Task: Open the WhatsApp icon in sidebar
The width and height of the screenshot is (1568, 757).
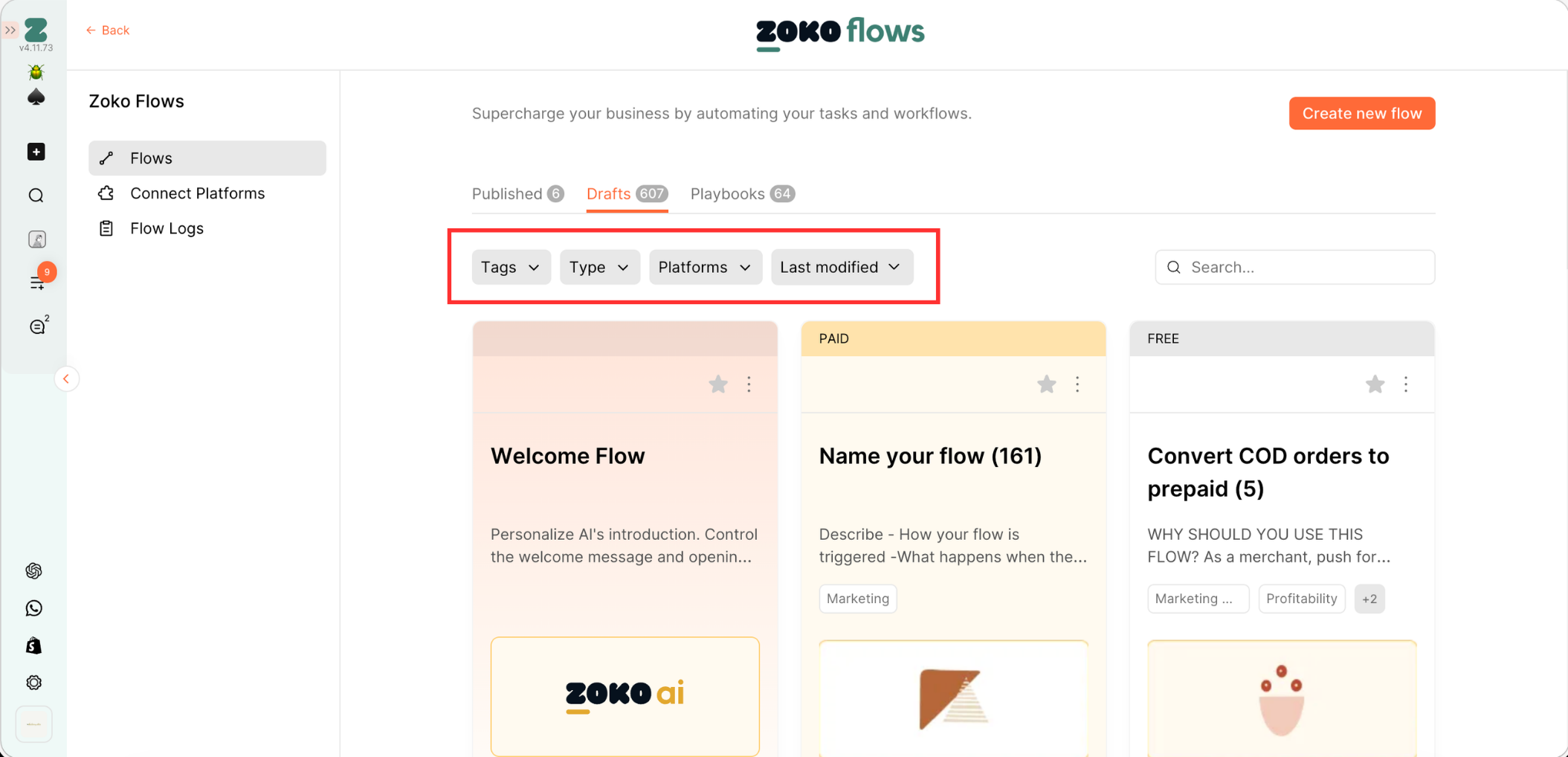Action: [34, 608]
